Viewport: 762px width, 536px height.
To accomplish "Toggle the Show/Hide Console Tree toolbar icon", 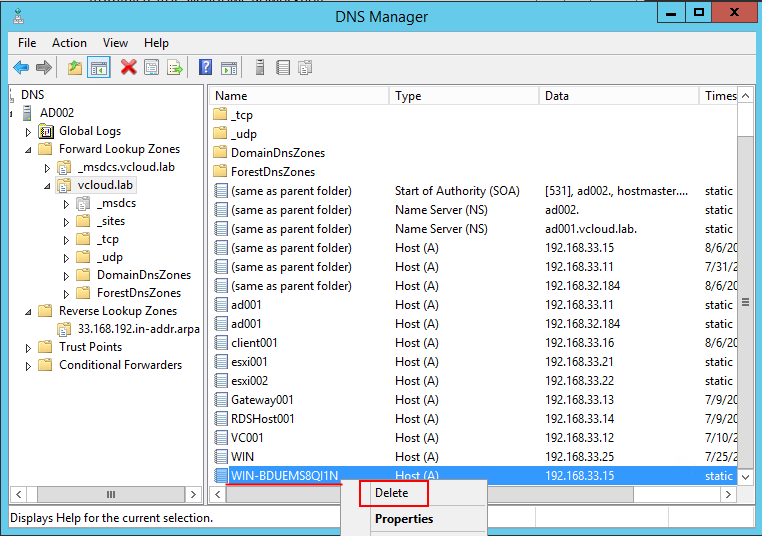I will (x=99, y=68).
